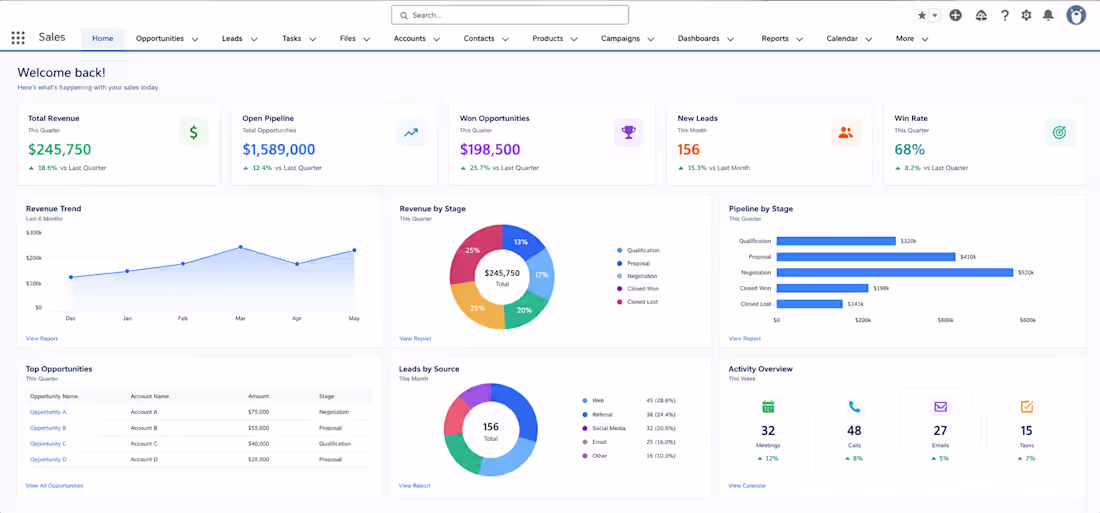Click the Negotiation bar in Pipeline by Stage
Viewport: 1100px width, 513px height.
[x=895, y=272]
